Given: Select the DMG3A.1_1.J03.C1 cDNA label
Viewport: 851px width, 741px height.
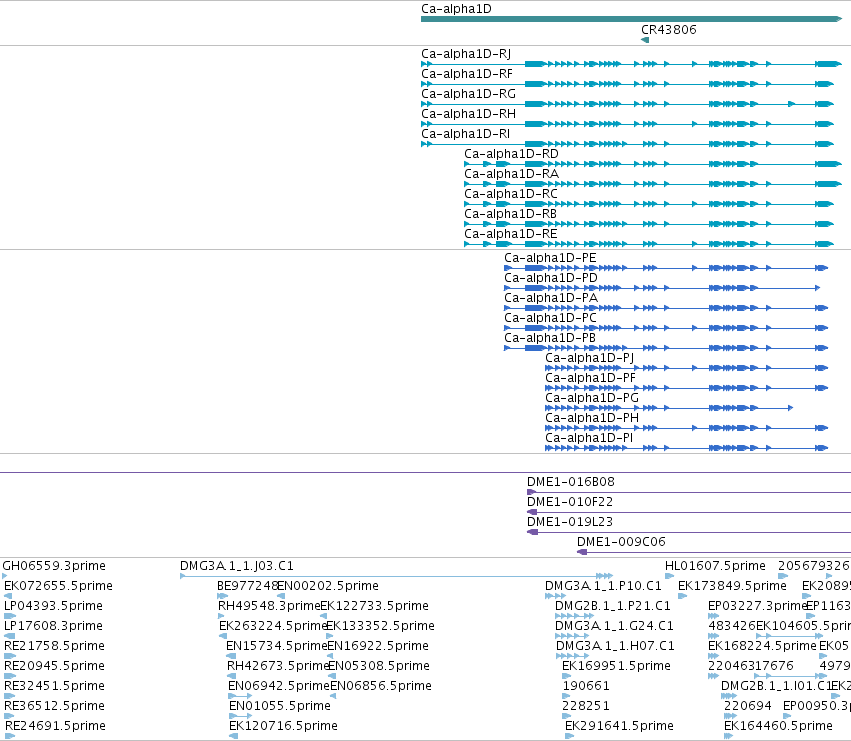Looking at the screenshot, I should click(237, 566).
